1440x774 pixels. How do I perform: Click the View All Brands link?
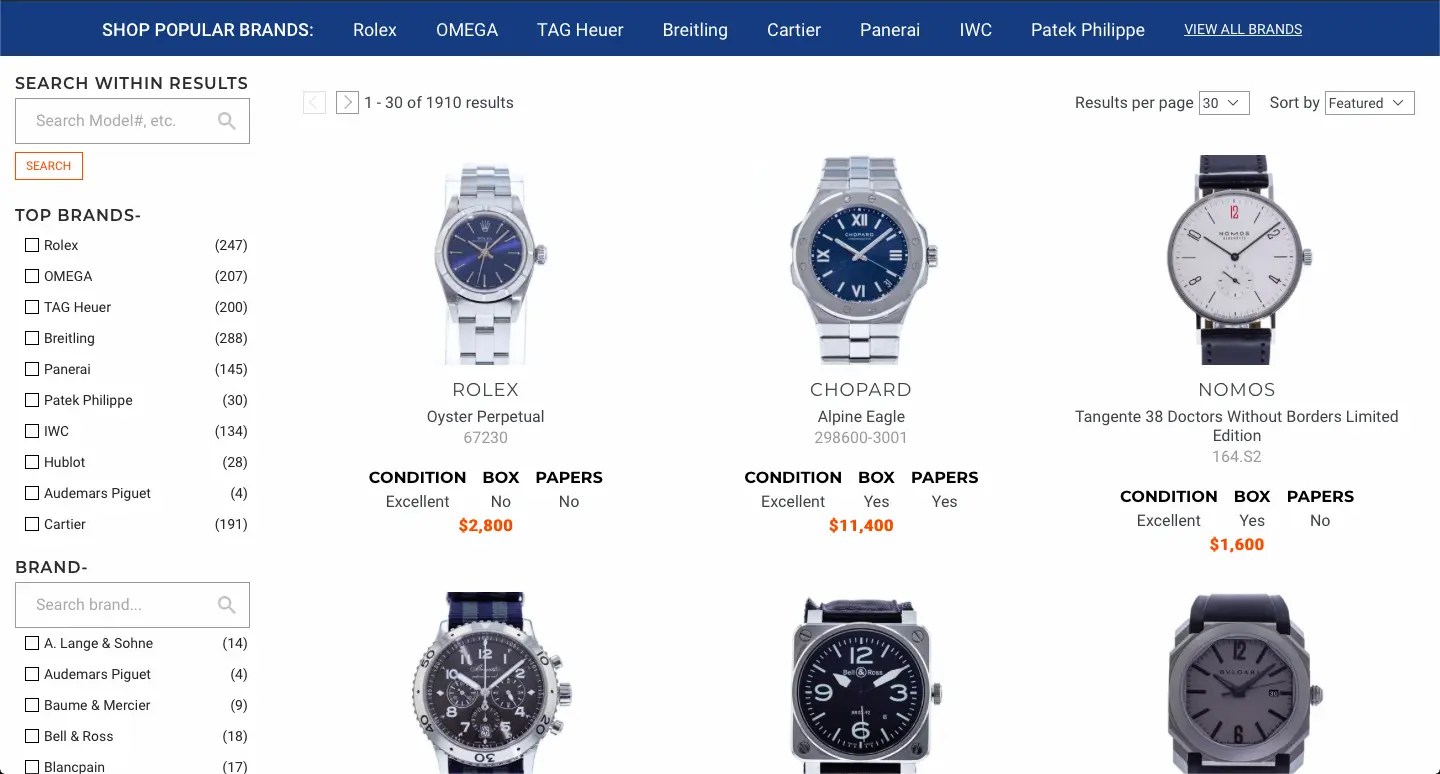tap(1243, 30)
